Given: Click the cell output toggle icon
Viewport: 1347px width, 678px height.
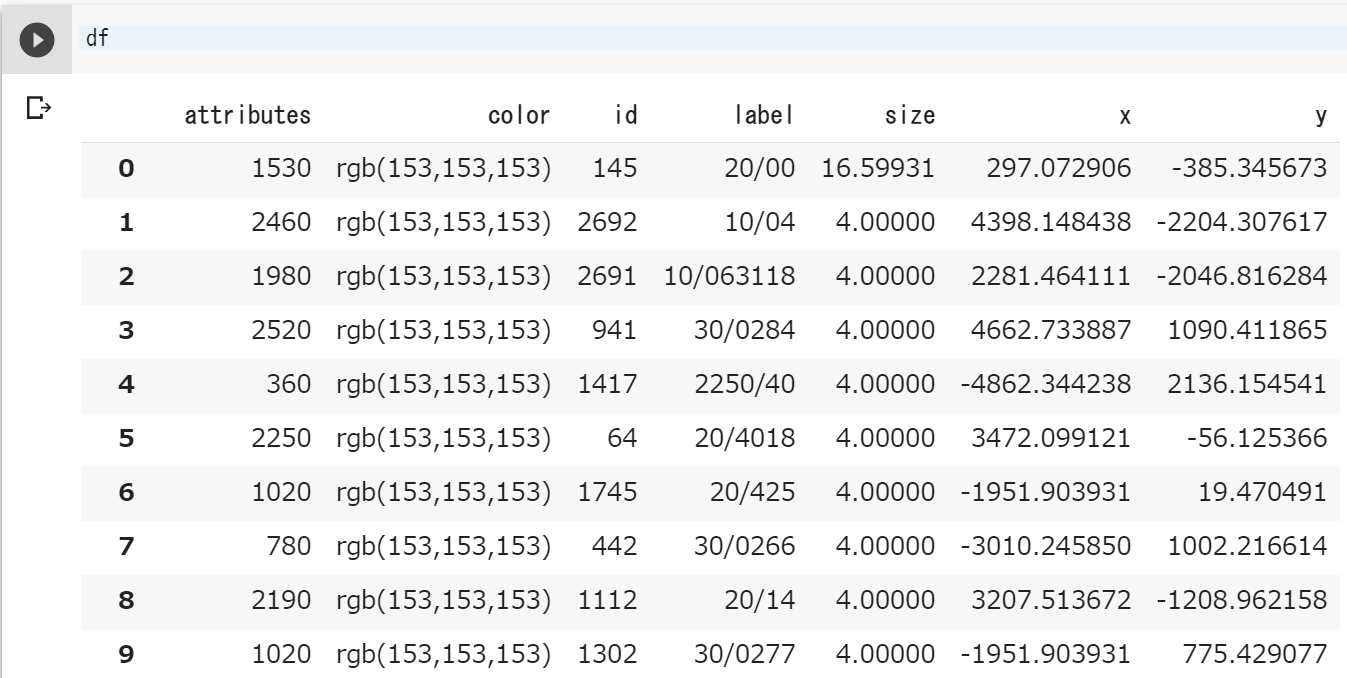Looking at the screenshot, I should point(37,107).
